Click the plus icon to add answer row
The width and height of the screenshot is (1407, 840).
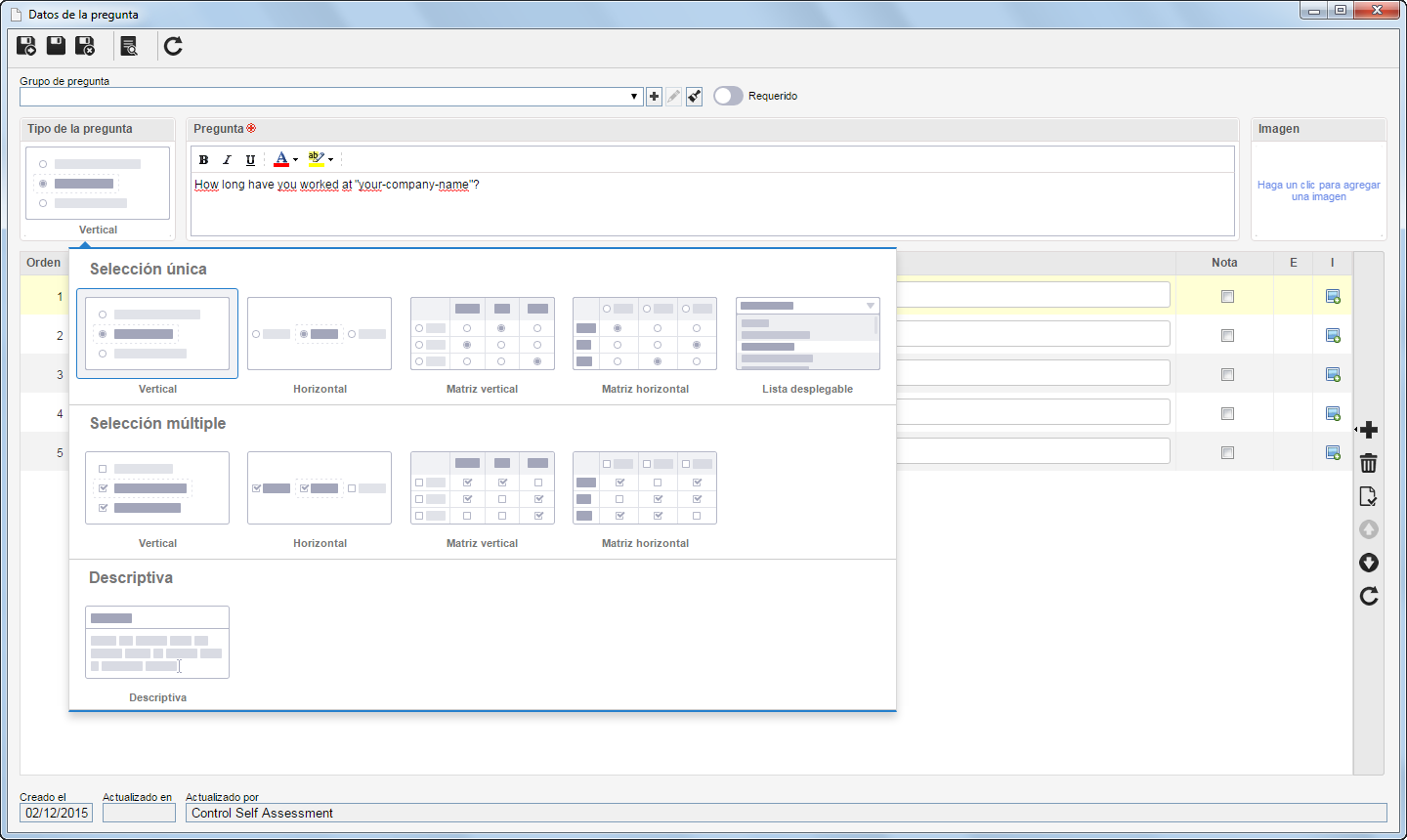[x=1369, y=430]
